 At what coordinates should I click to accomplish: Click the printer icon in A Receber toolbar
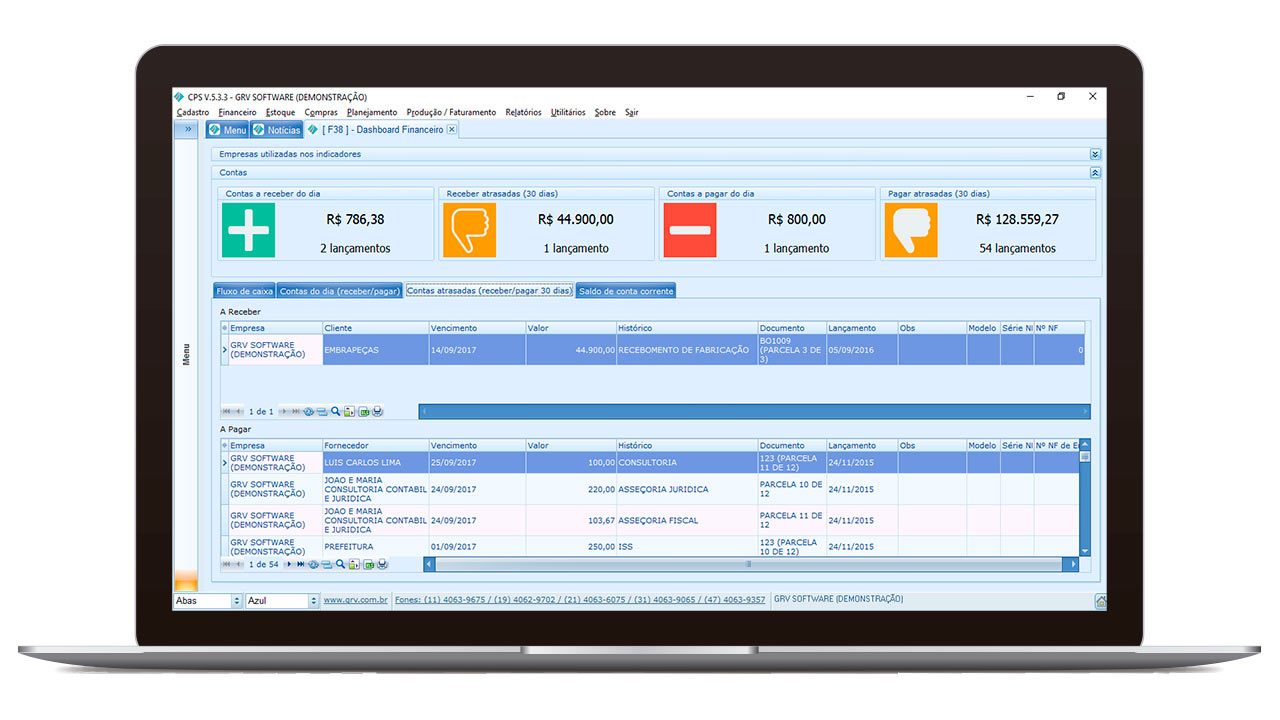(x=377, y=411)
